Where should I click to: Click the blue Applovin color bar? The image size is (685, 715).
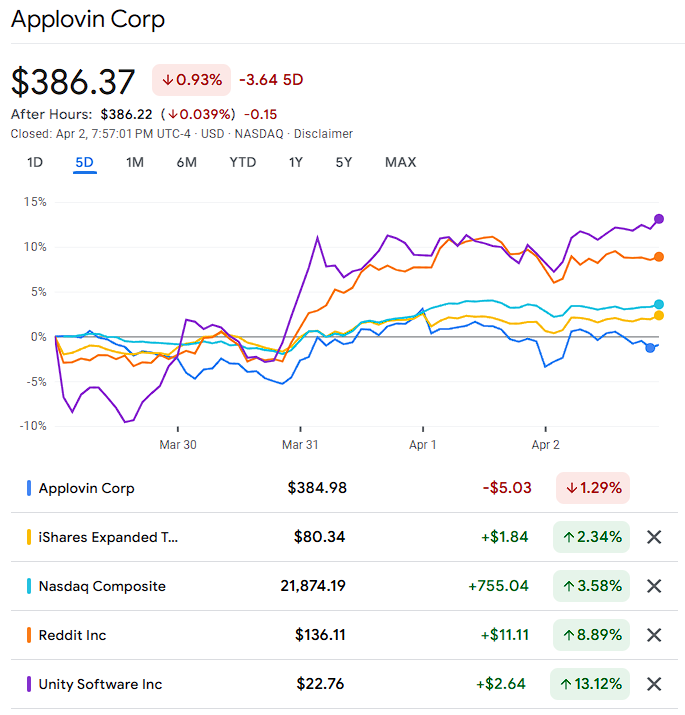(x=29, y=488)
